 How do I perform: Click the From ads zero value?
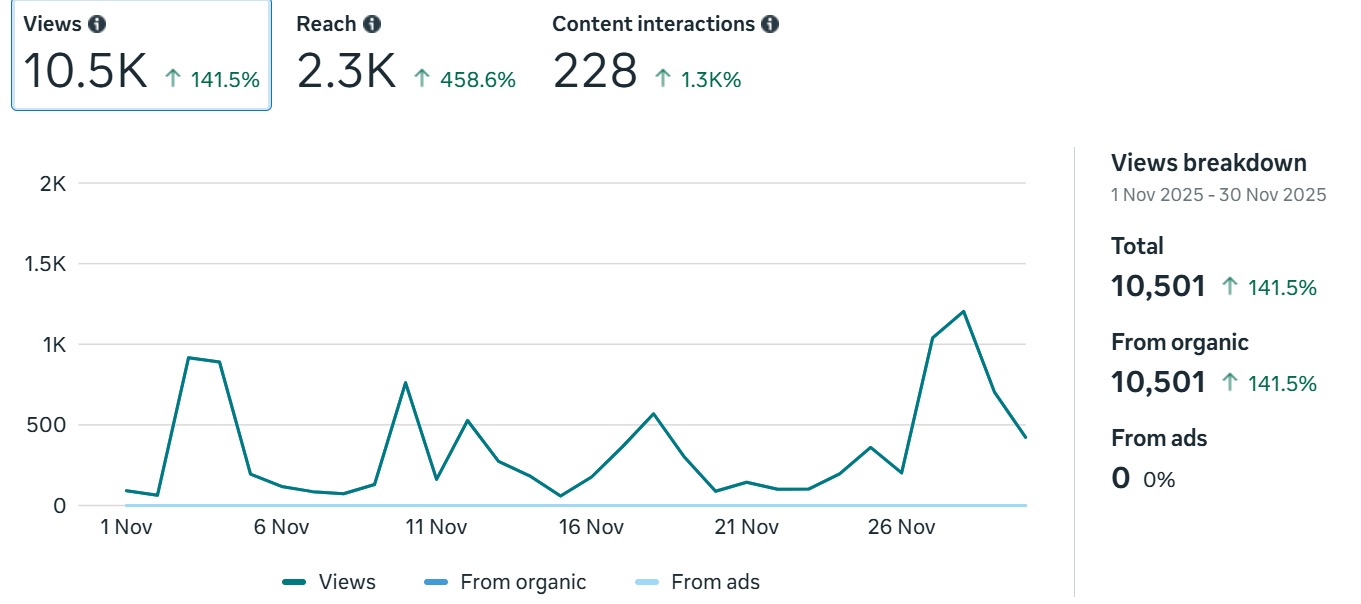(x=1120, y=478)
